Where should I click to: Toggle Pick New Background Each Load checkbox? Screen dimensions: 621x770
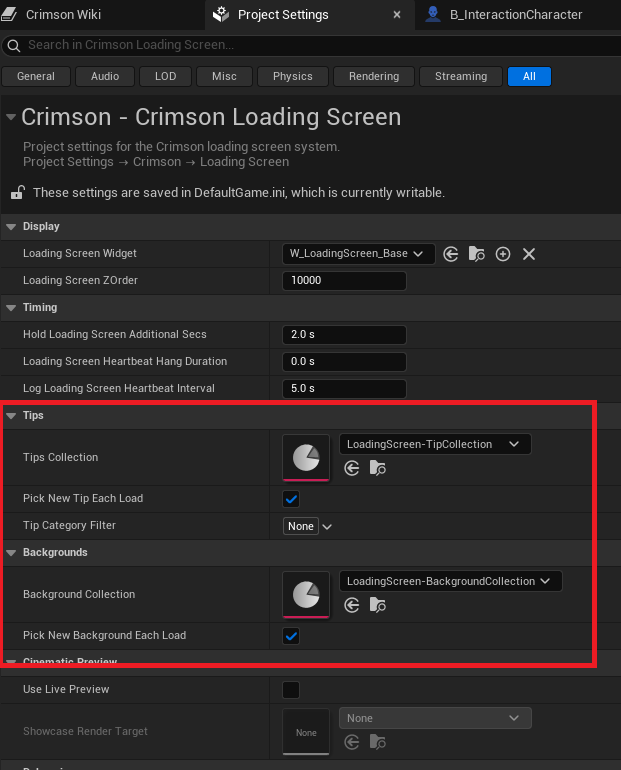tap(291, 636)
